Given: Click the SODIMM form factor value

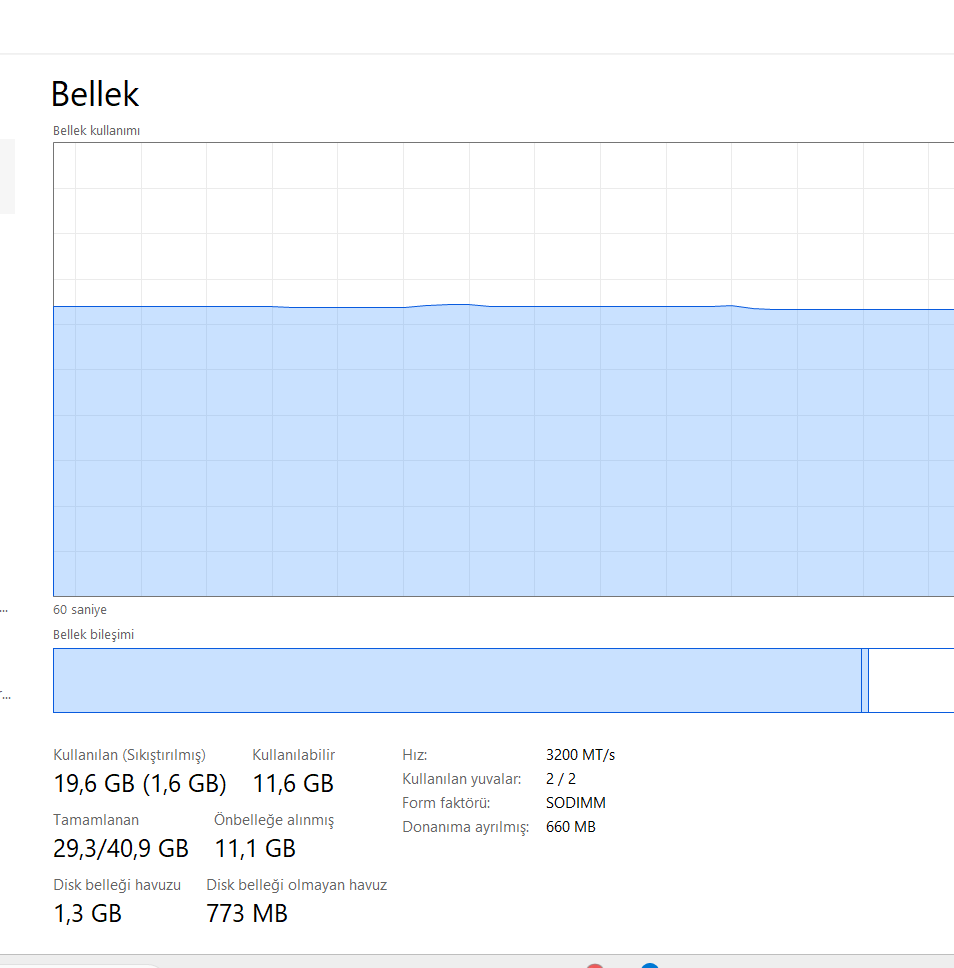Looking at the screenshot, I should click(x=575, y=803).
